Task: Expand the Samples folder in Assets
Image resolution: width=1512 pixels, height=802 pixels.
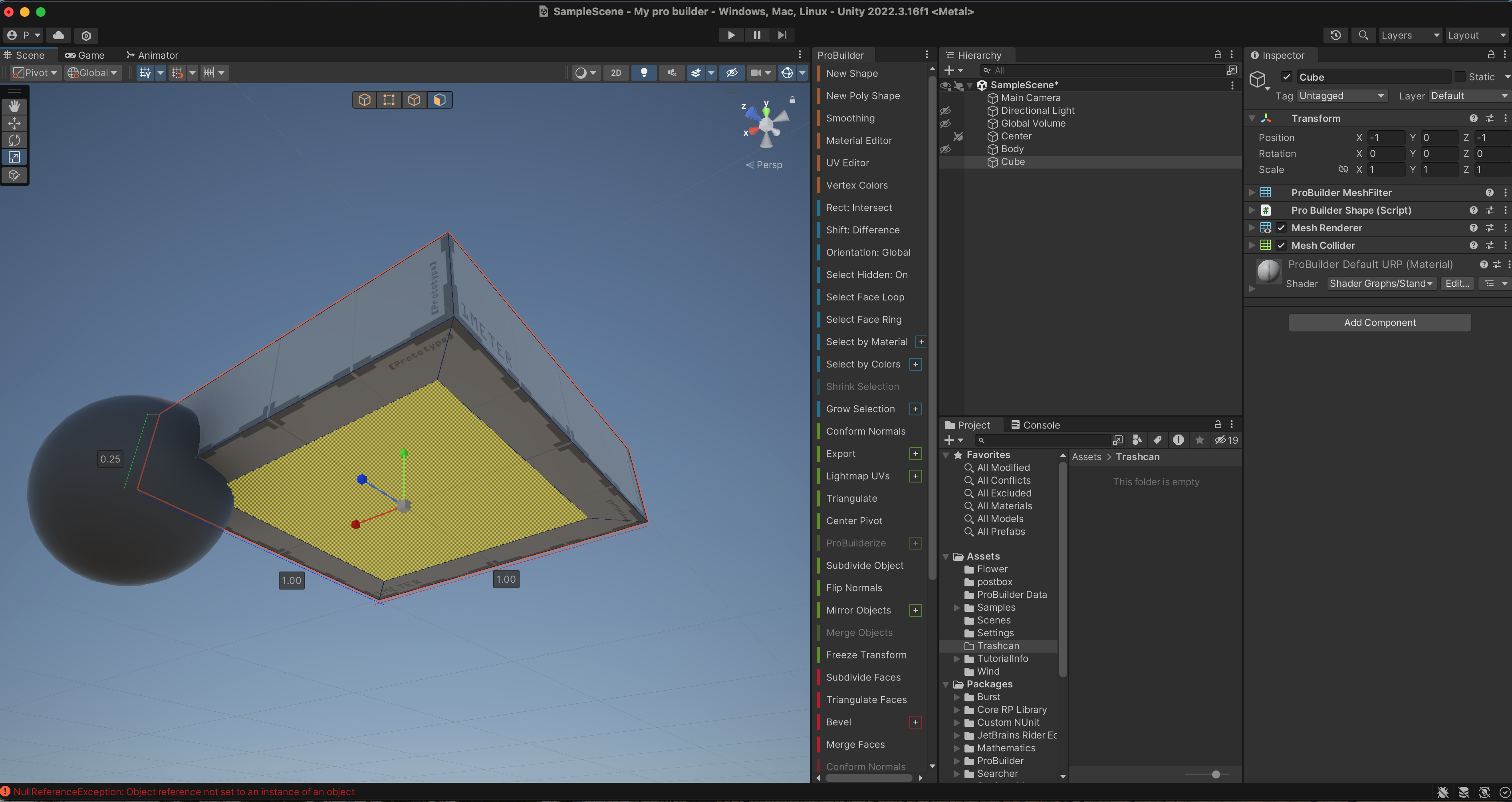Action: coord(957,607)
